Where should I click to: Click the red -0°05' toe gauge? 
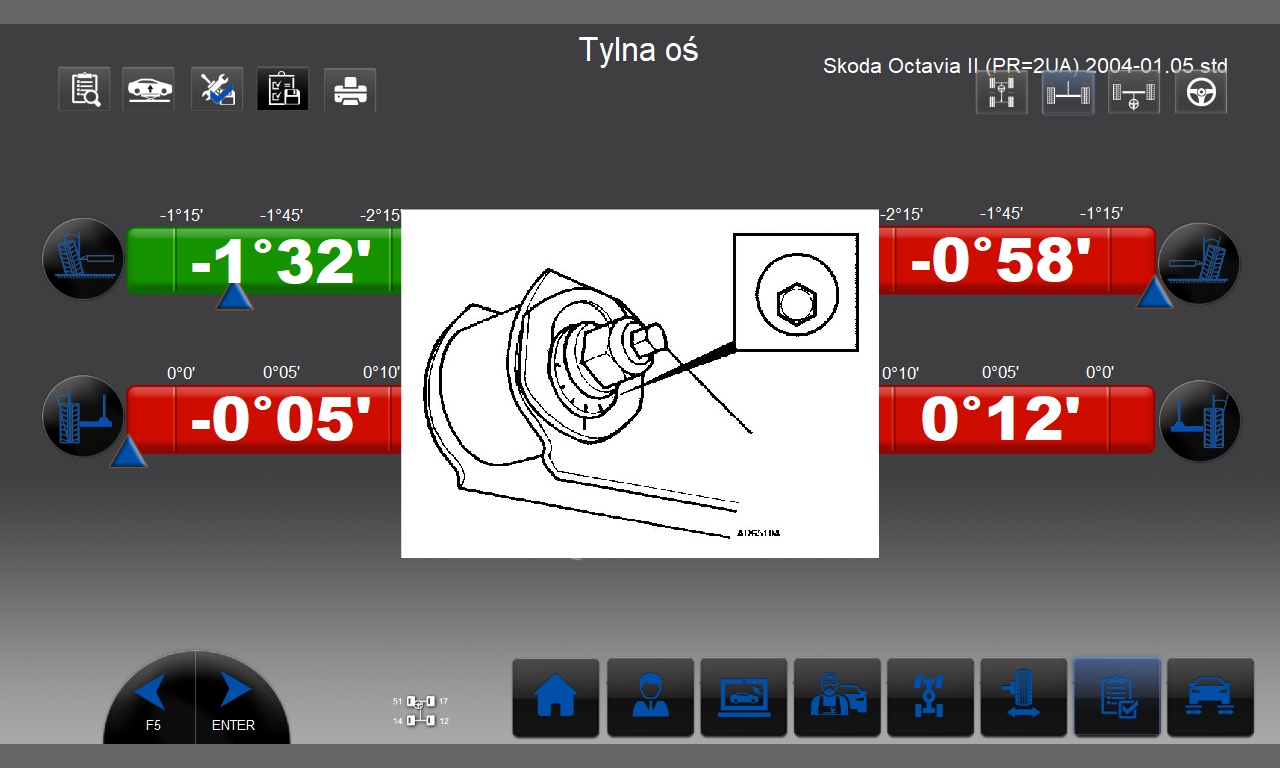(x=264, y=419)
